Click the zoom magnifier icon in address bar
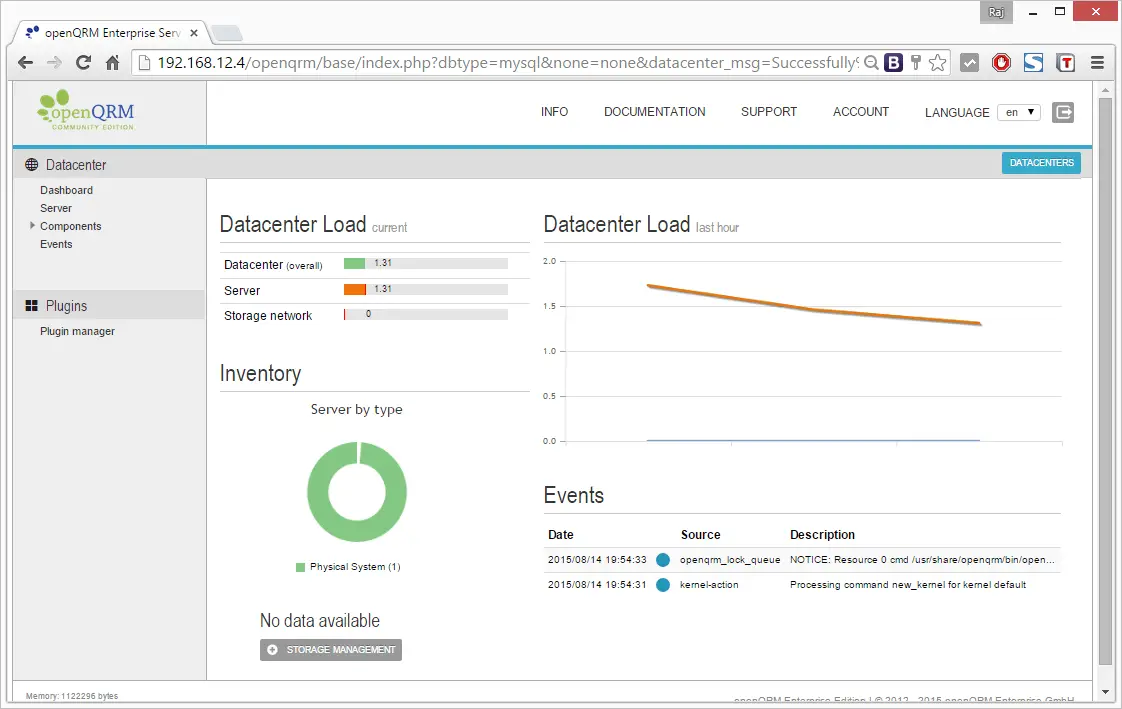This screenshot has height=709, width=1122. pos(871,63)
